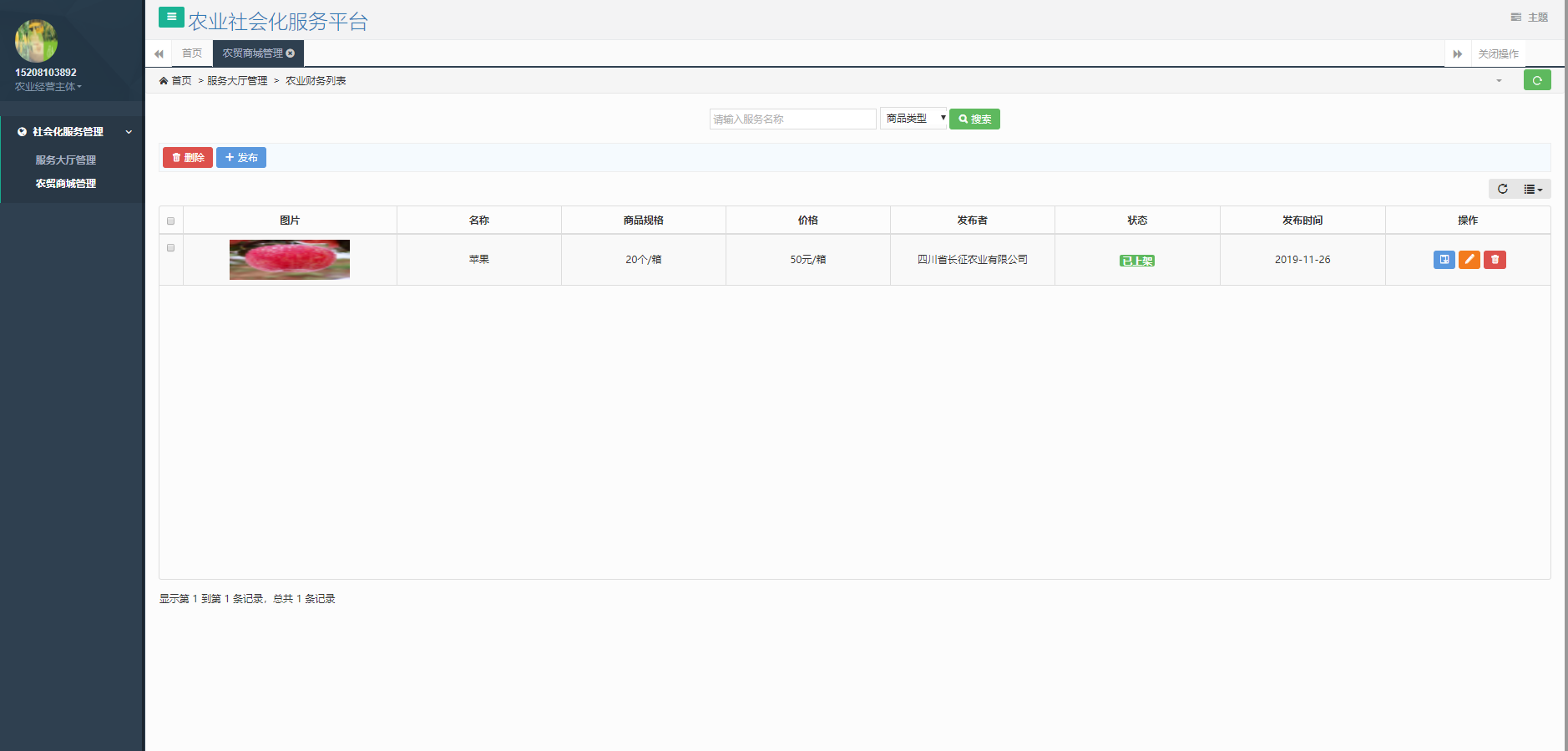Click the red trash icon in apple row

pos(1495,260)
